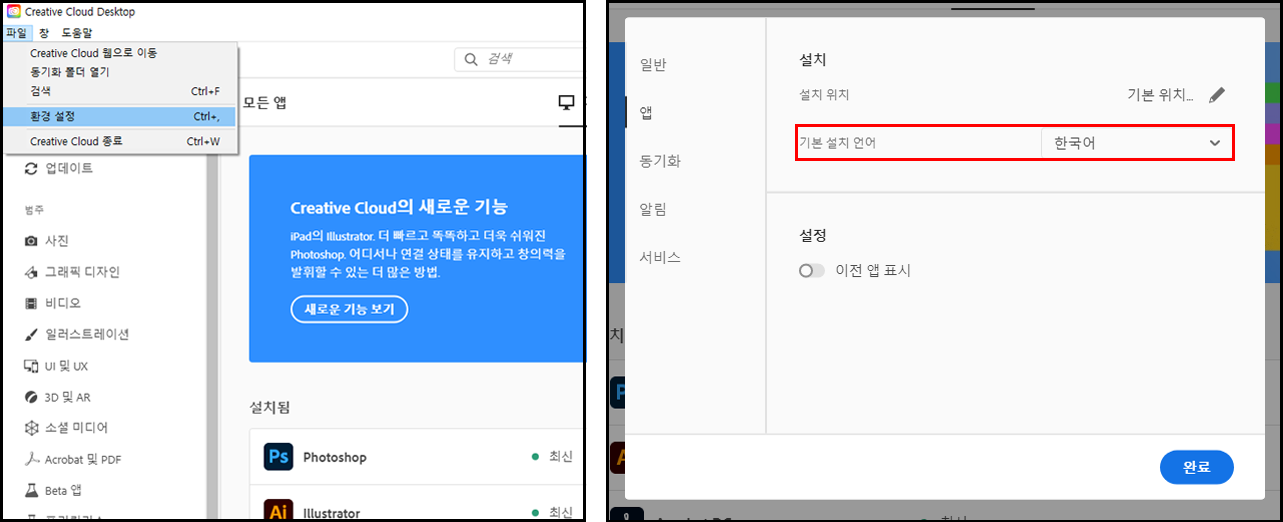Click the Creative Cloud의 새로운 기능 banner
This screenshot has width=1283, height=522.
click(x=415, y=258)
